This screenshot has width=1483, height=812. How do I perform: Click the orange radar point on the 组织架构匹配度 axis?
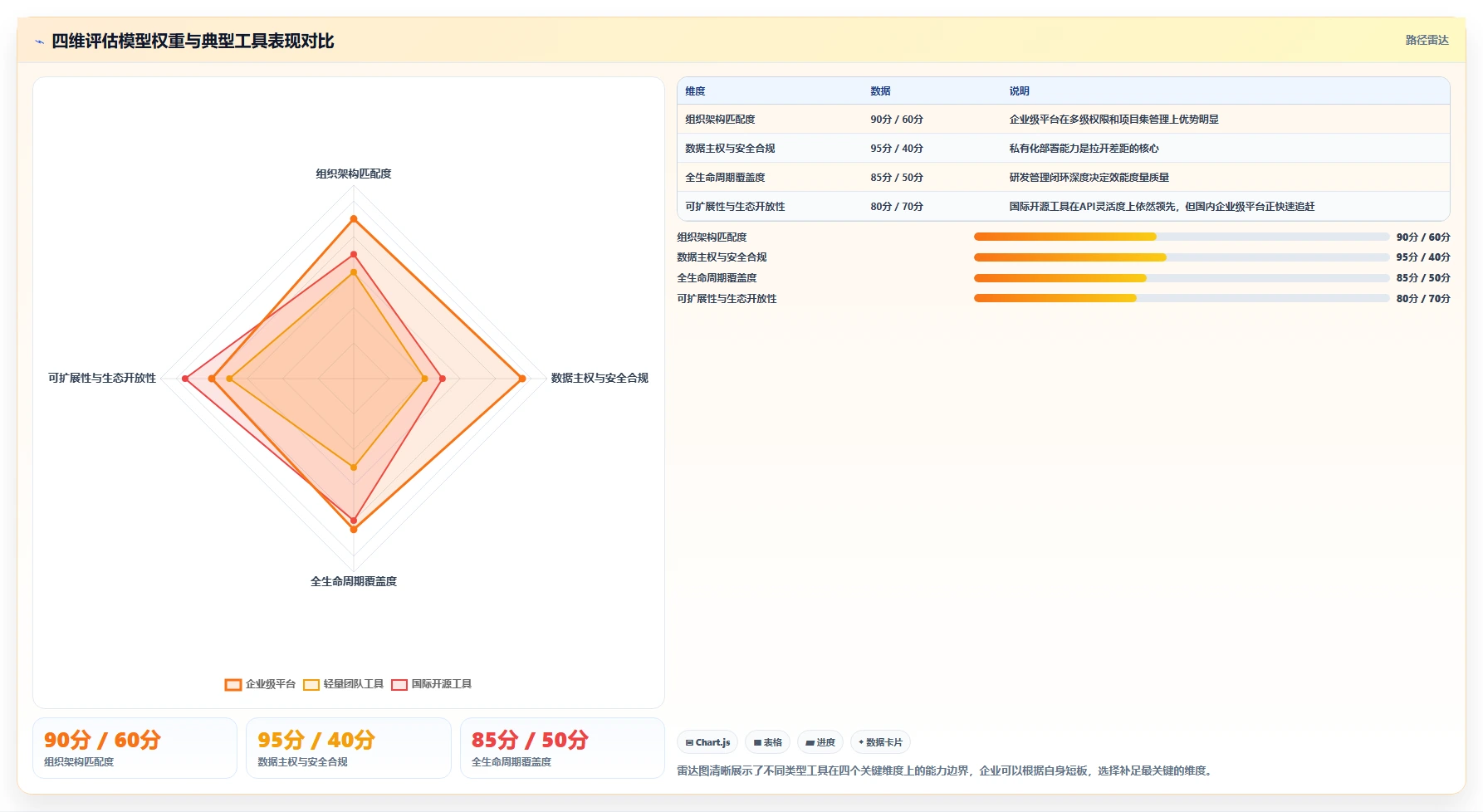coord(354,219)
